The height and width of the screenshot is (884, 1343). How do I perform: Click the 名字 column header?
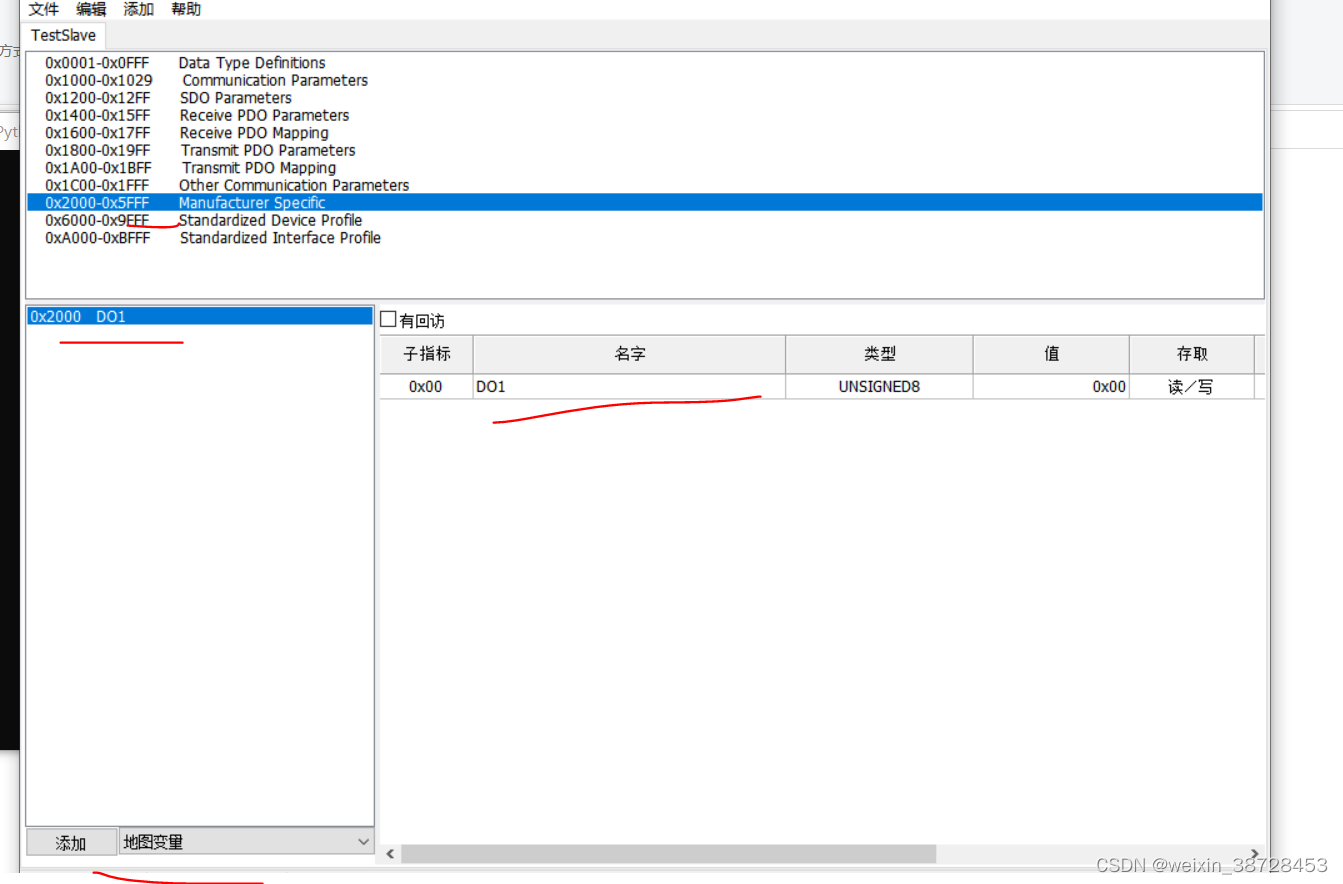pyautogui.click(x=629, y=354)
